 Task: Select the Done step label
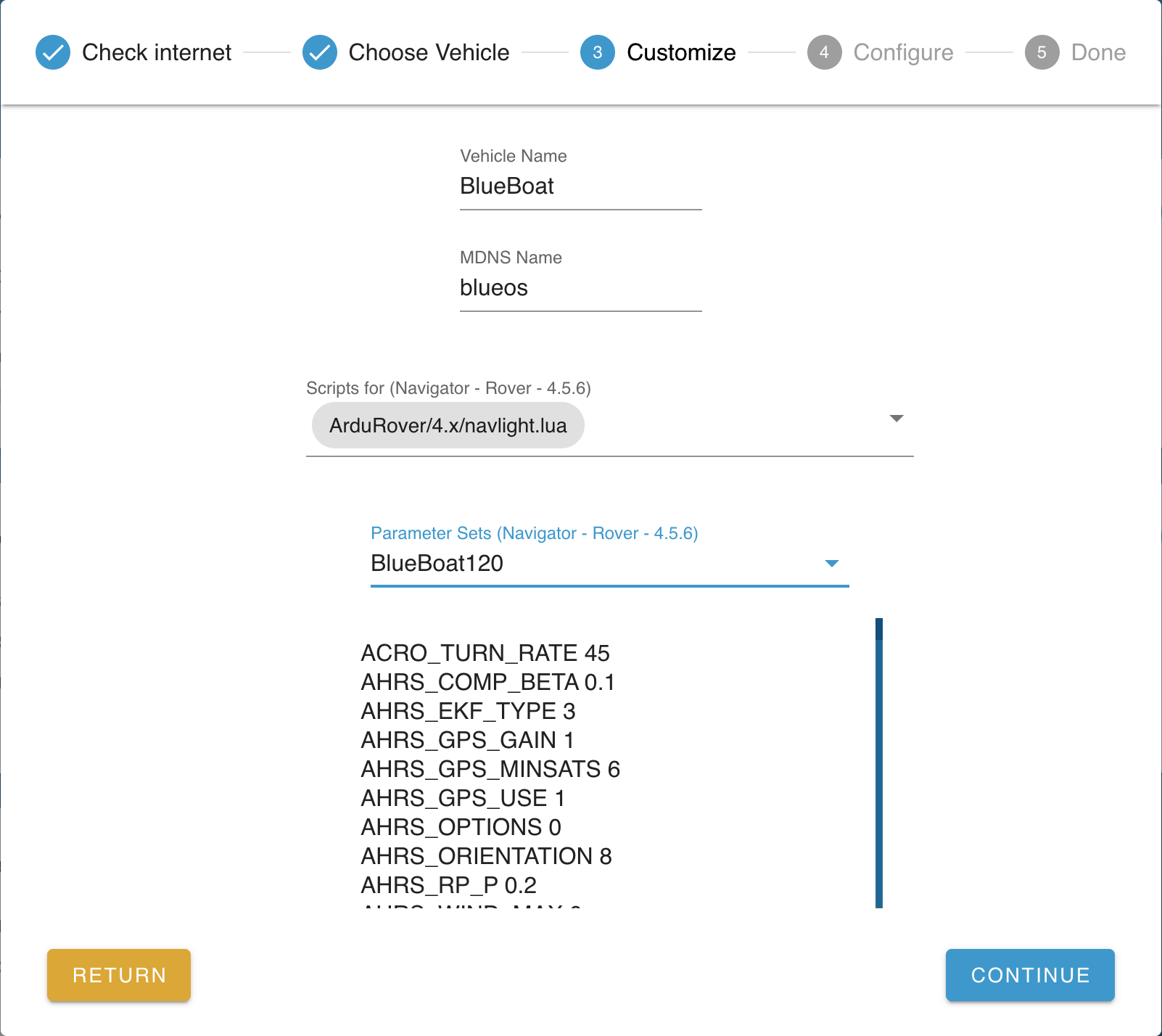click(x=1098, y=52)
